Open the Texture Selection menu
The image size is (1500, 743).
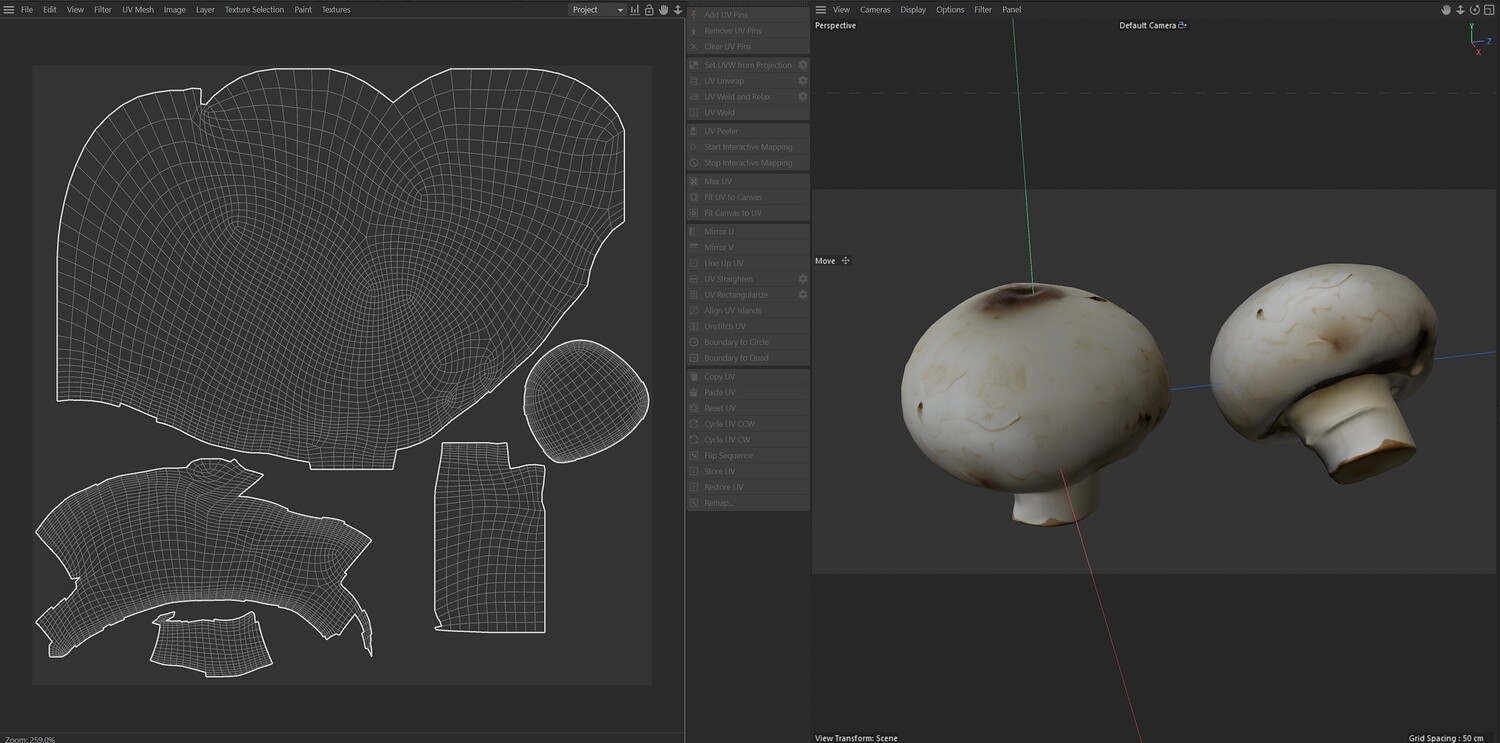pos(254,9)
